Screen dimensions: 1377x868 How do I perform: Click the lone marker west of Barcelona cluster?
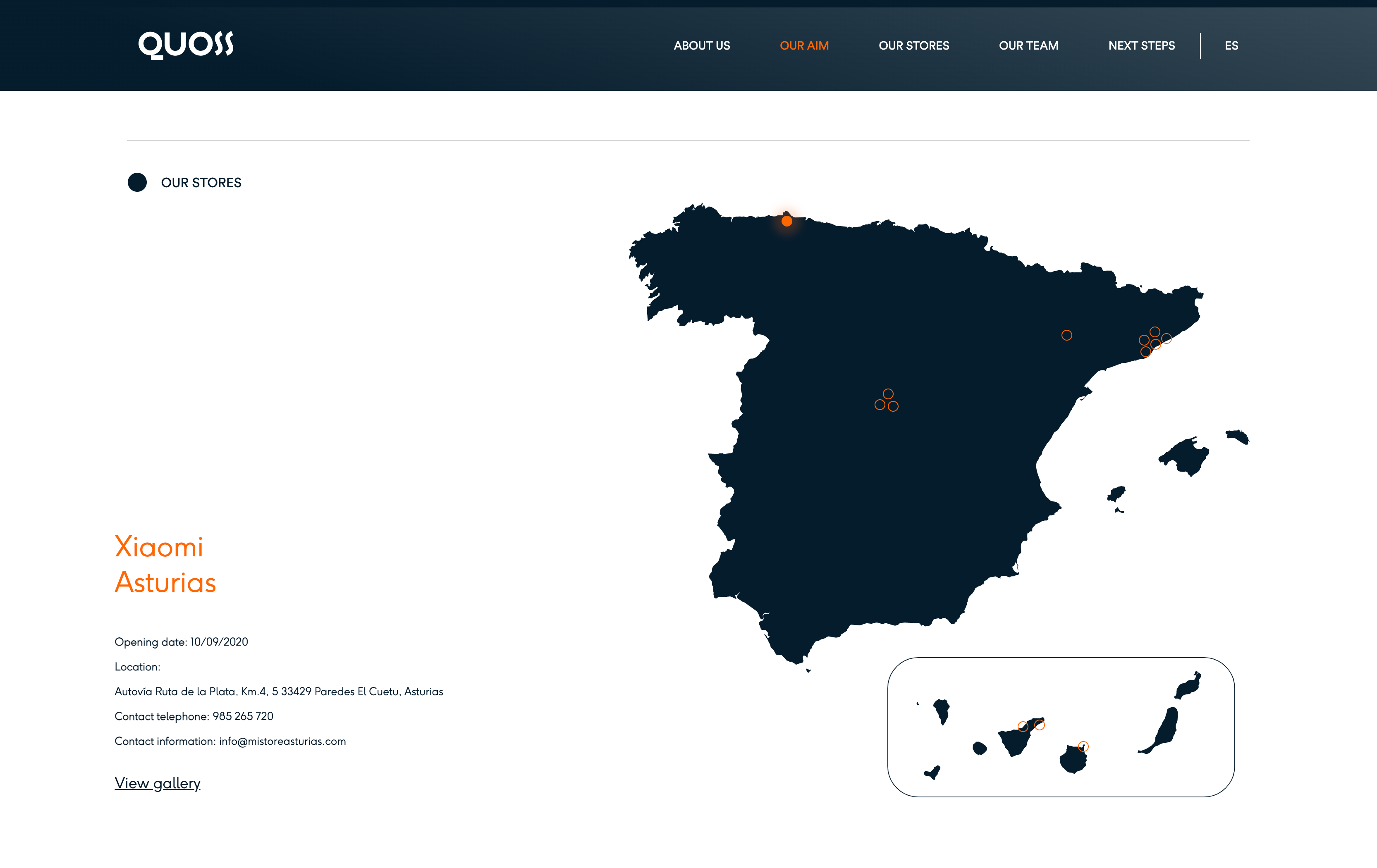(x=1066, y=336)
